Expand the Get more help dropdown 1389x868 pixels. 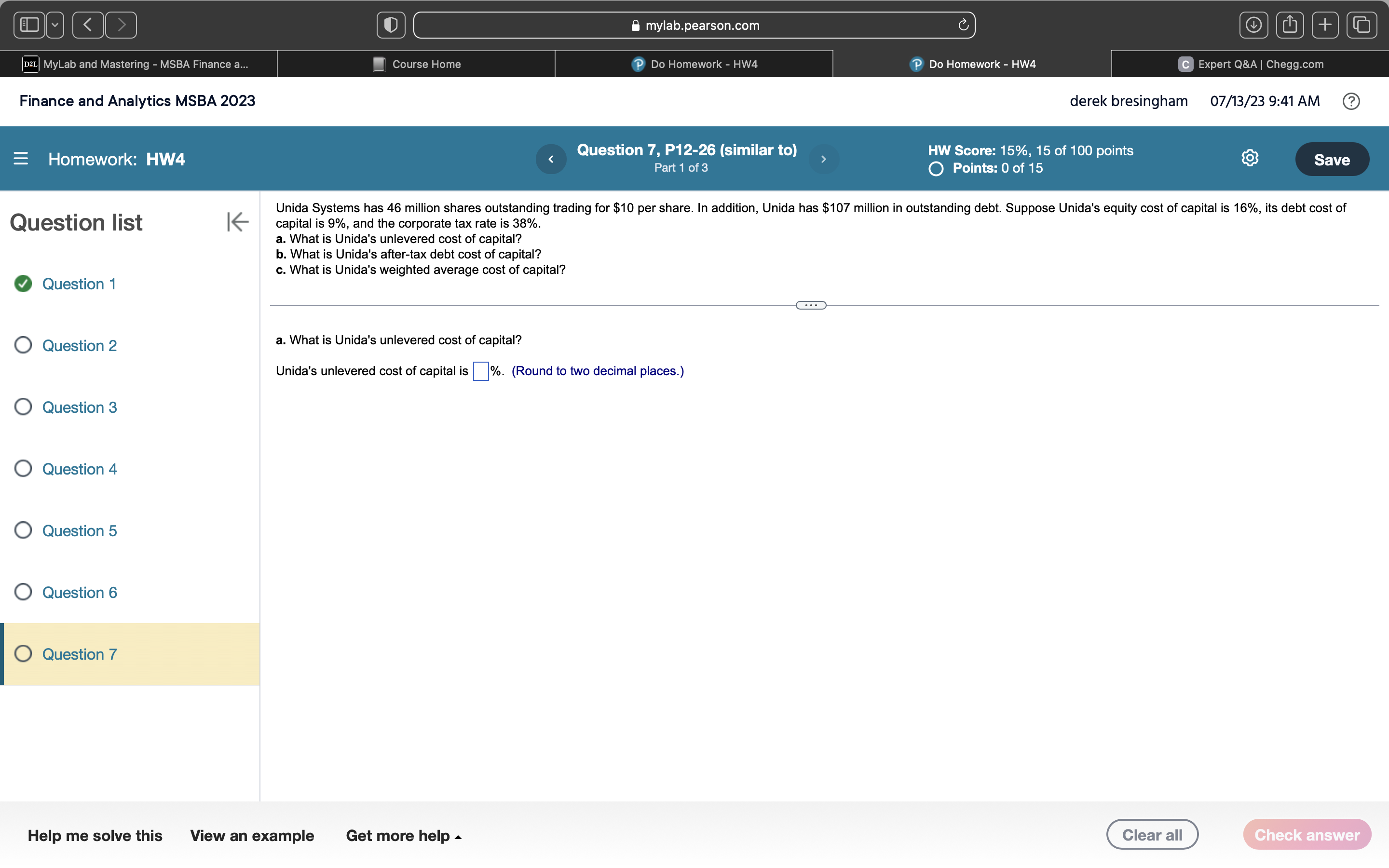[x=403, y=836]
